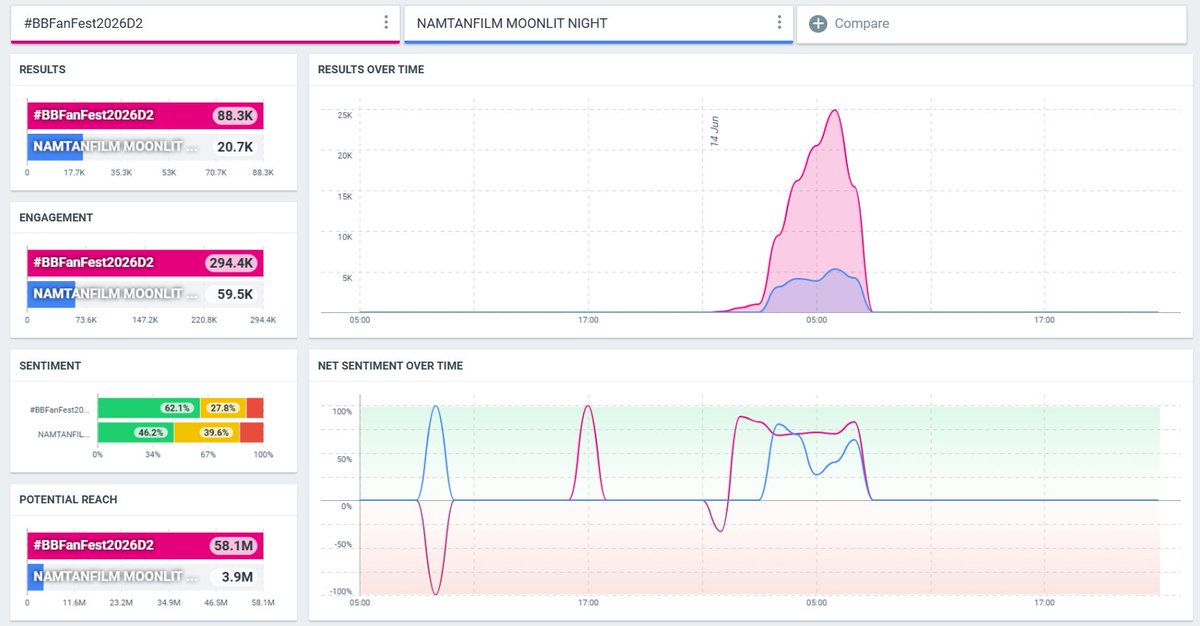Click the ENGAGEMENT panel heading
The height and width of the screenshot is (626, 1200).
click(56, 217)
